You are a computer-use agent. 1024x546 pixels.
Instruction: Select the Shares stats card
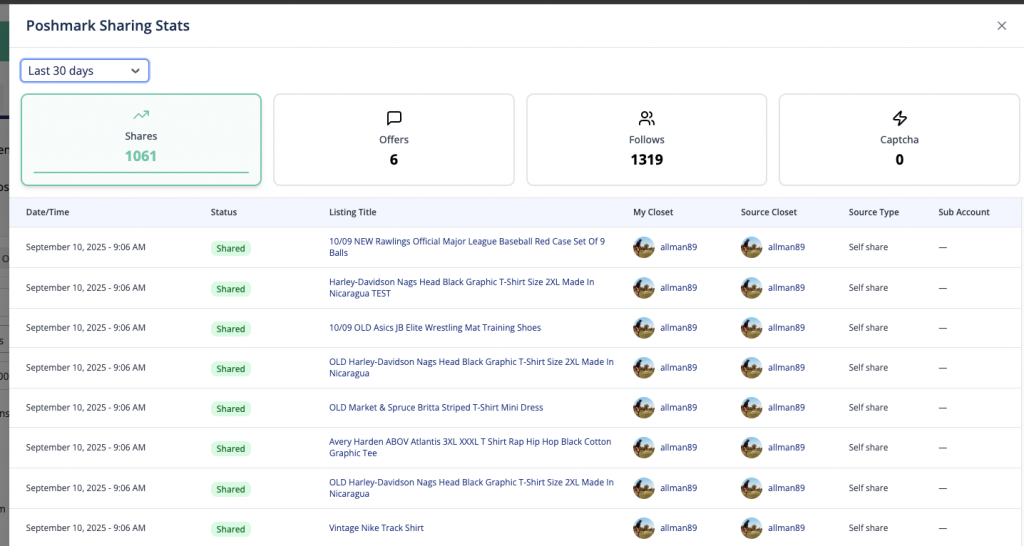click(141, 140)
